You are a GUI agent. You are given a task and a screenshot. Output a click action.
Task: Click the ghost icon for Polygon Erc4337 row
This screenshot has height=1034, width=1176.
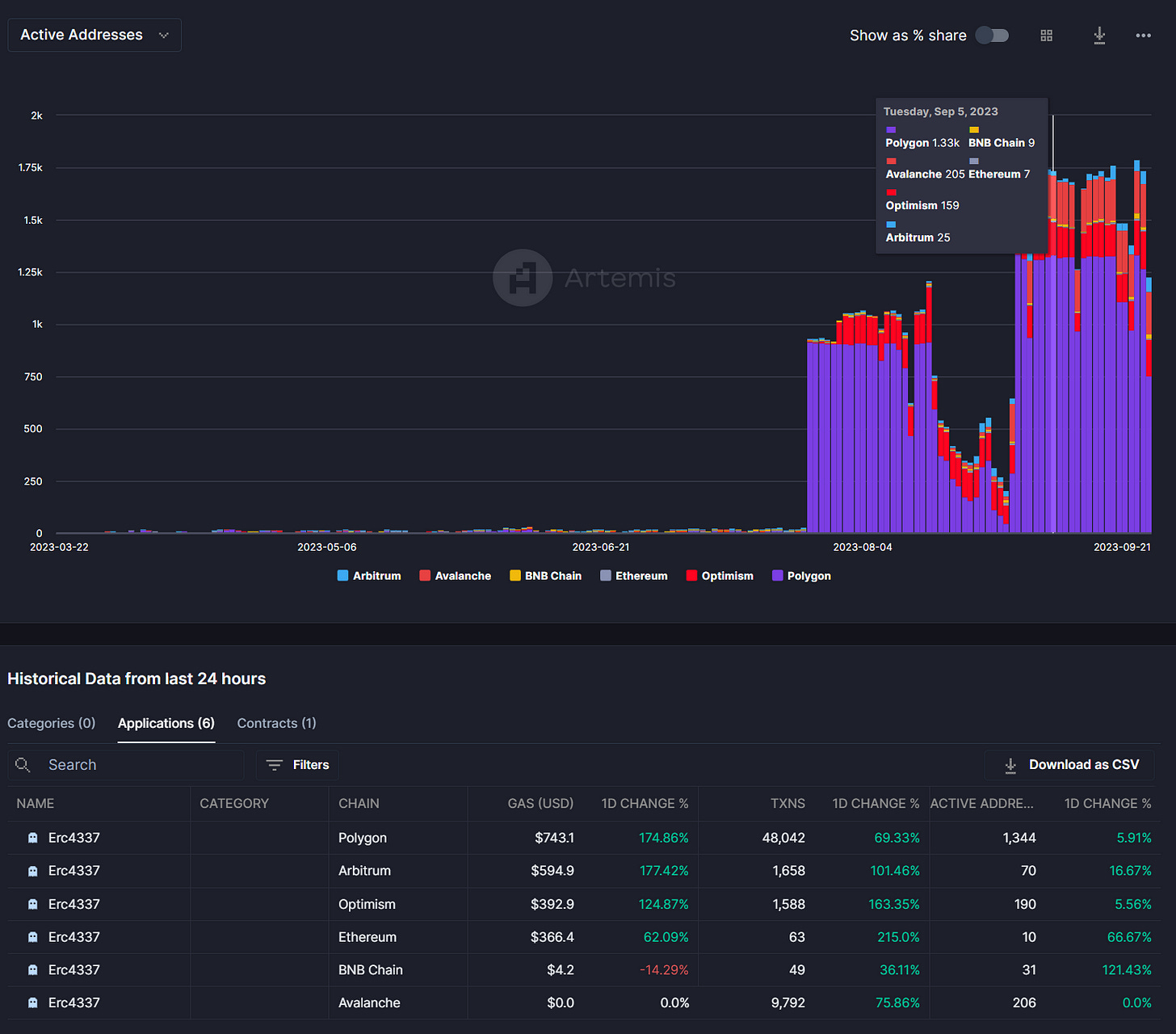click(x=33, y=838)
